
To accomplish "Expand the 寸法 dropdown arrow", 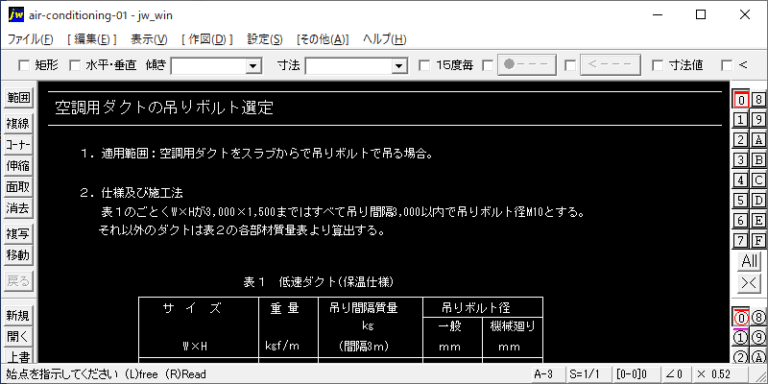I will tap(399, 66).
